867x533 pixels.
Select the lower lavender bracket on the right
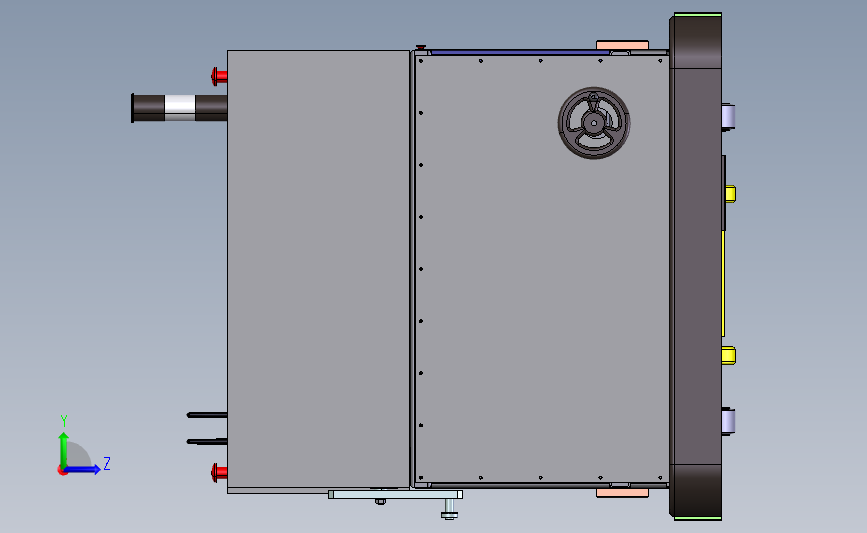click(x=728, y=422)
